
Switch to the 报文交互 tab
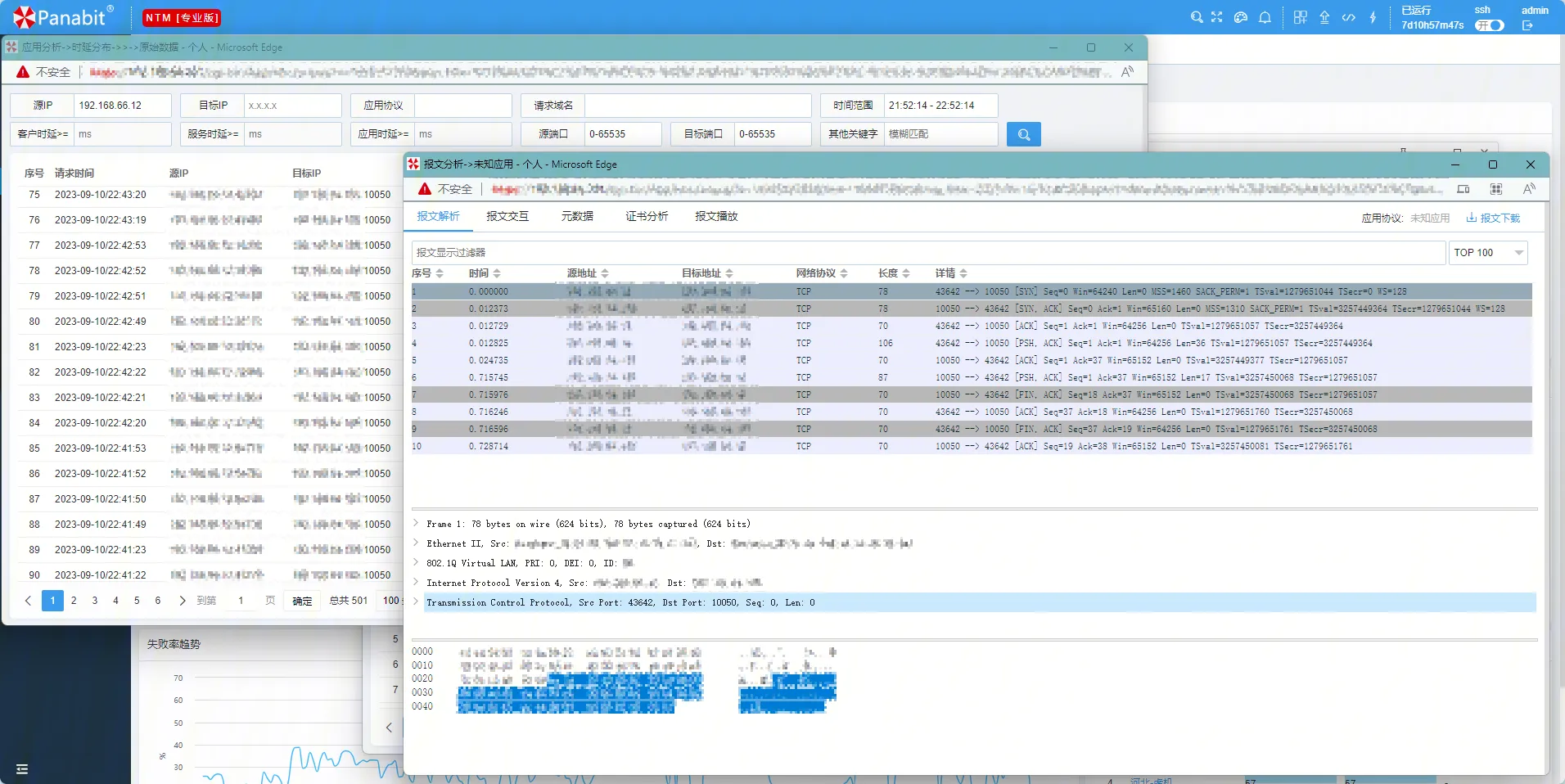(507, 217)
